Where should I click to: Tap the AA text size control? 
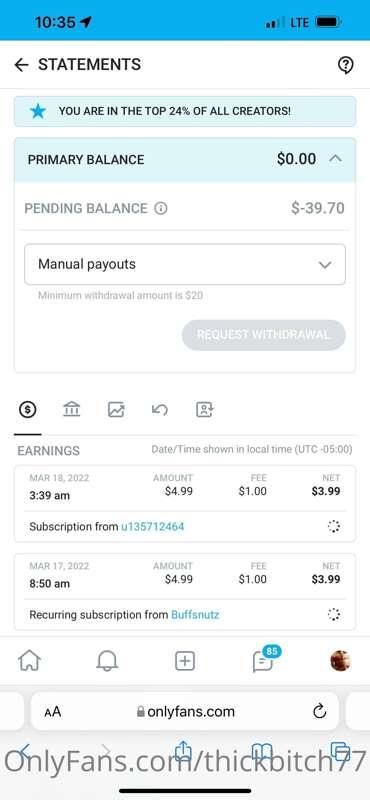click(53, 711)
